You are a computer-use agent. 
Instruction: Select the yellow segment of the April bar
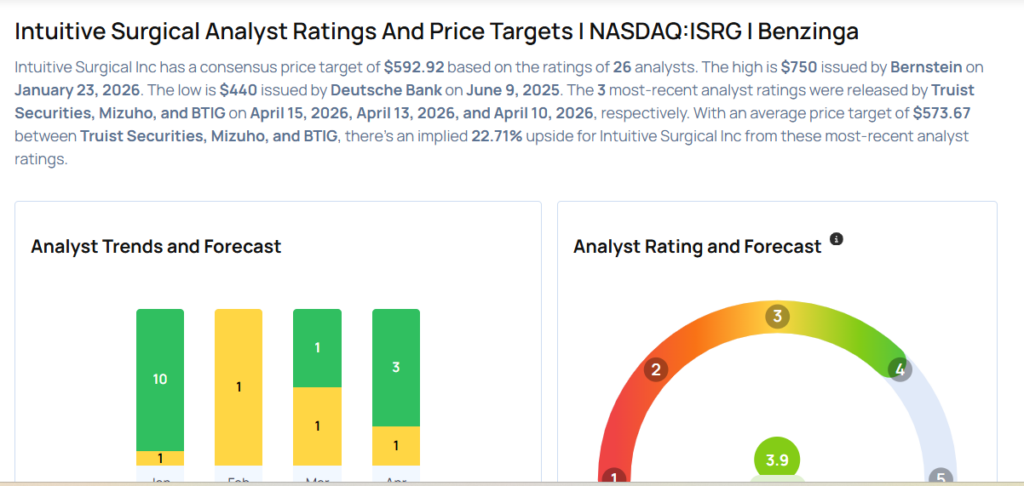pos(396,445)
